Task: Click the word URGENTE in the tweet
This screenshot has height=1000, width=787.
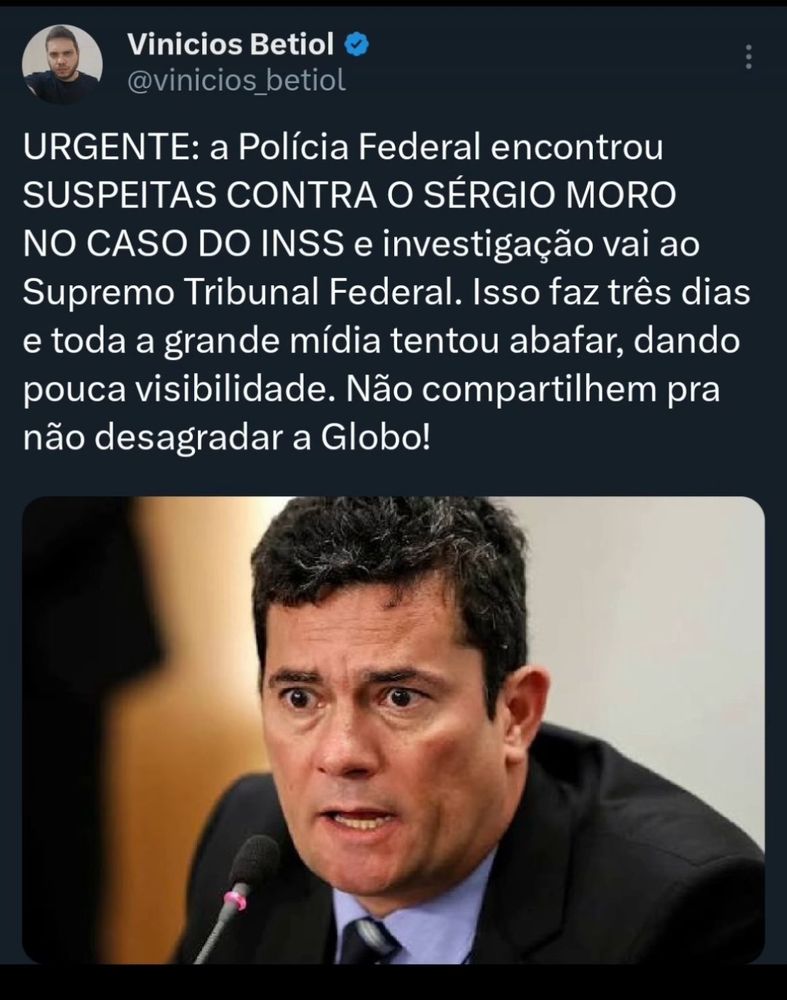Action: pyautogui.click(x=104, y=147)
